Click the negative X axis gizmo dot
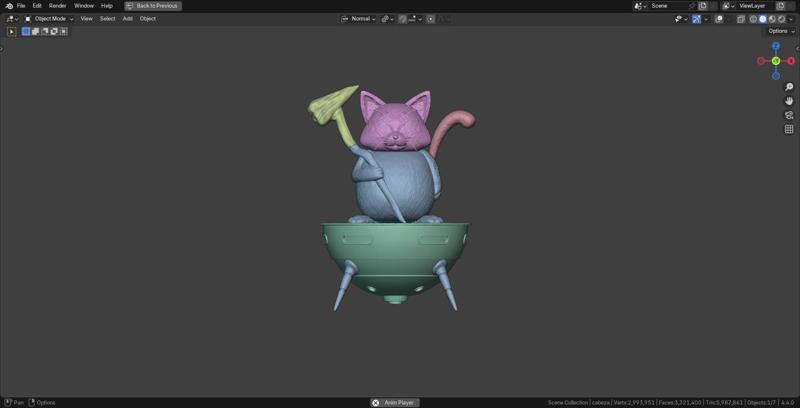The image size is (800, 408). pyautogui.click(x=761, y=61)
